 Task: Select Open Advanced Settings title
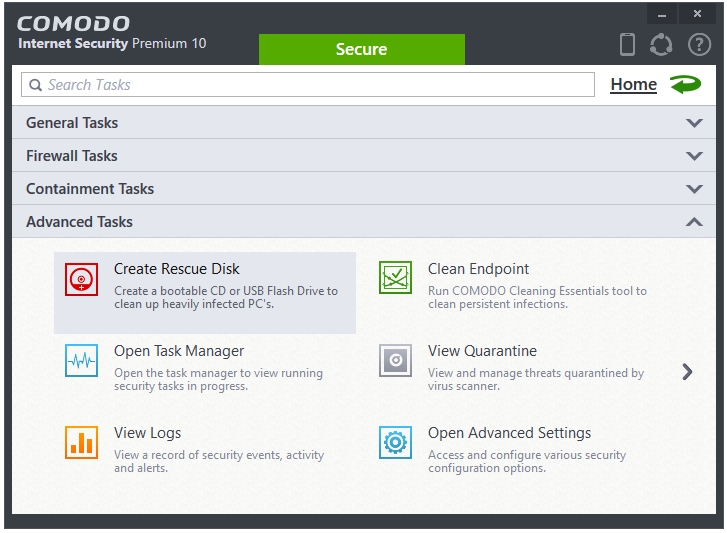tap(509, 433)
